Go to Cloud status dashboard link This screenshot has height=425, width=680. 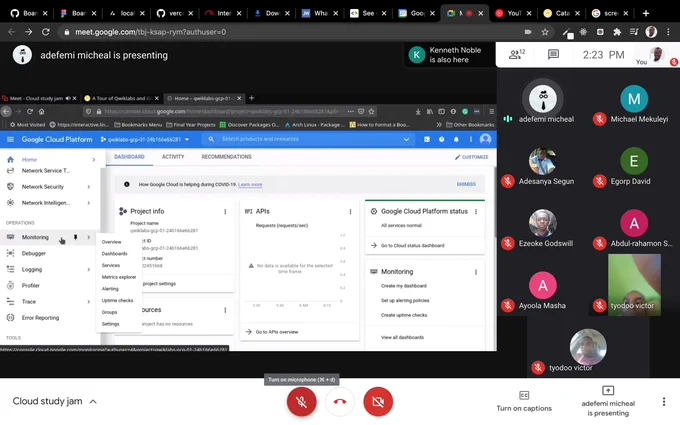408,245
